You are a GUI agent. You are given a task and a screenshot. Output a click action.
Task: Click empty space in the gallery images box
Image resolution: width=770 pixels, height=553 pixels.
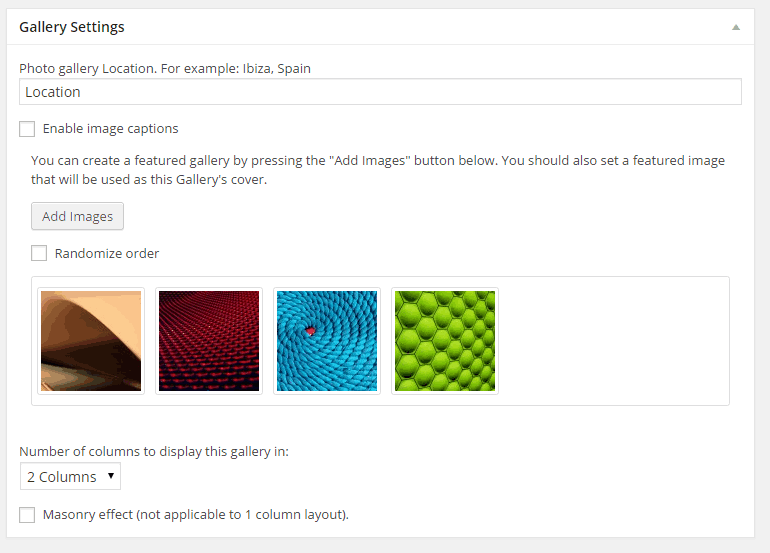pos(614,341)
